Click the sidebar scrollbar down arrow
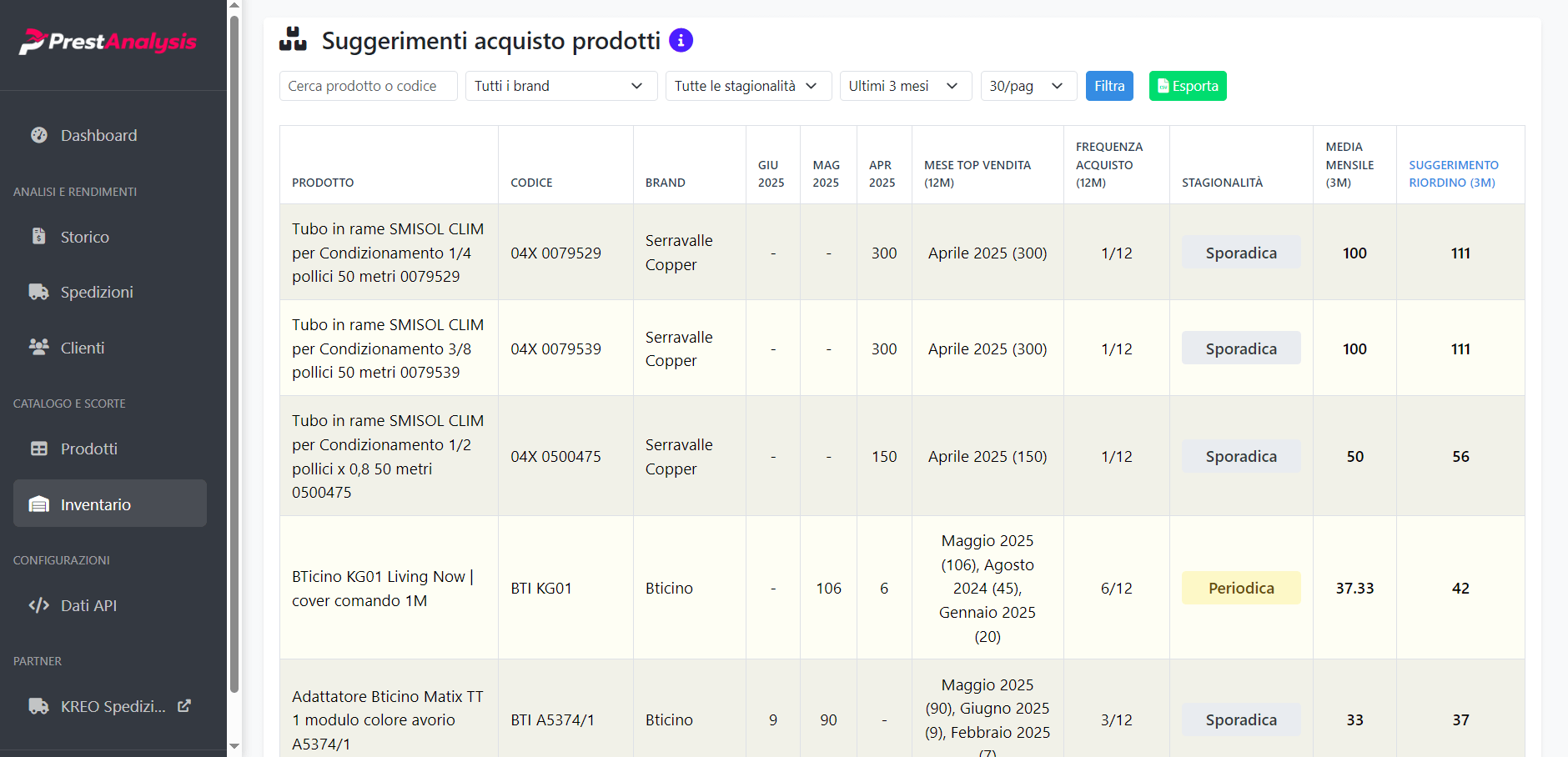Viewport: 1568px width, 757px height. point(234,746)
